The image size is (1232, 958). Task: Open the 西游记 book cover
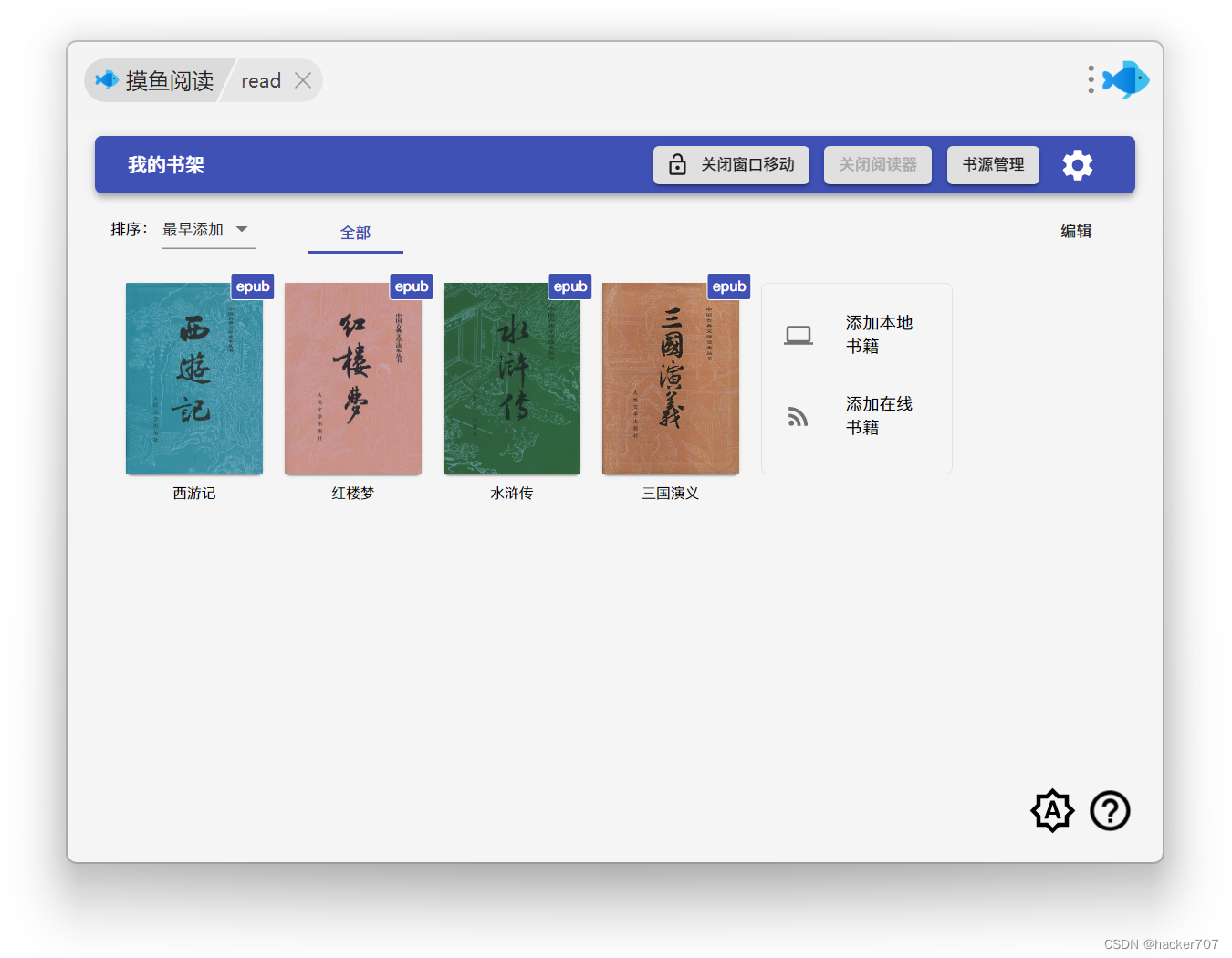tap(193, 379)
